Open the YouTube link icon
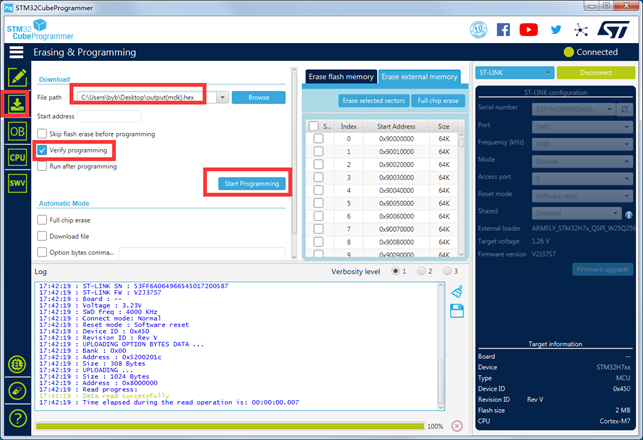The width and height of the screenshot is (643, 440). click(529, 30)
